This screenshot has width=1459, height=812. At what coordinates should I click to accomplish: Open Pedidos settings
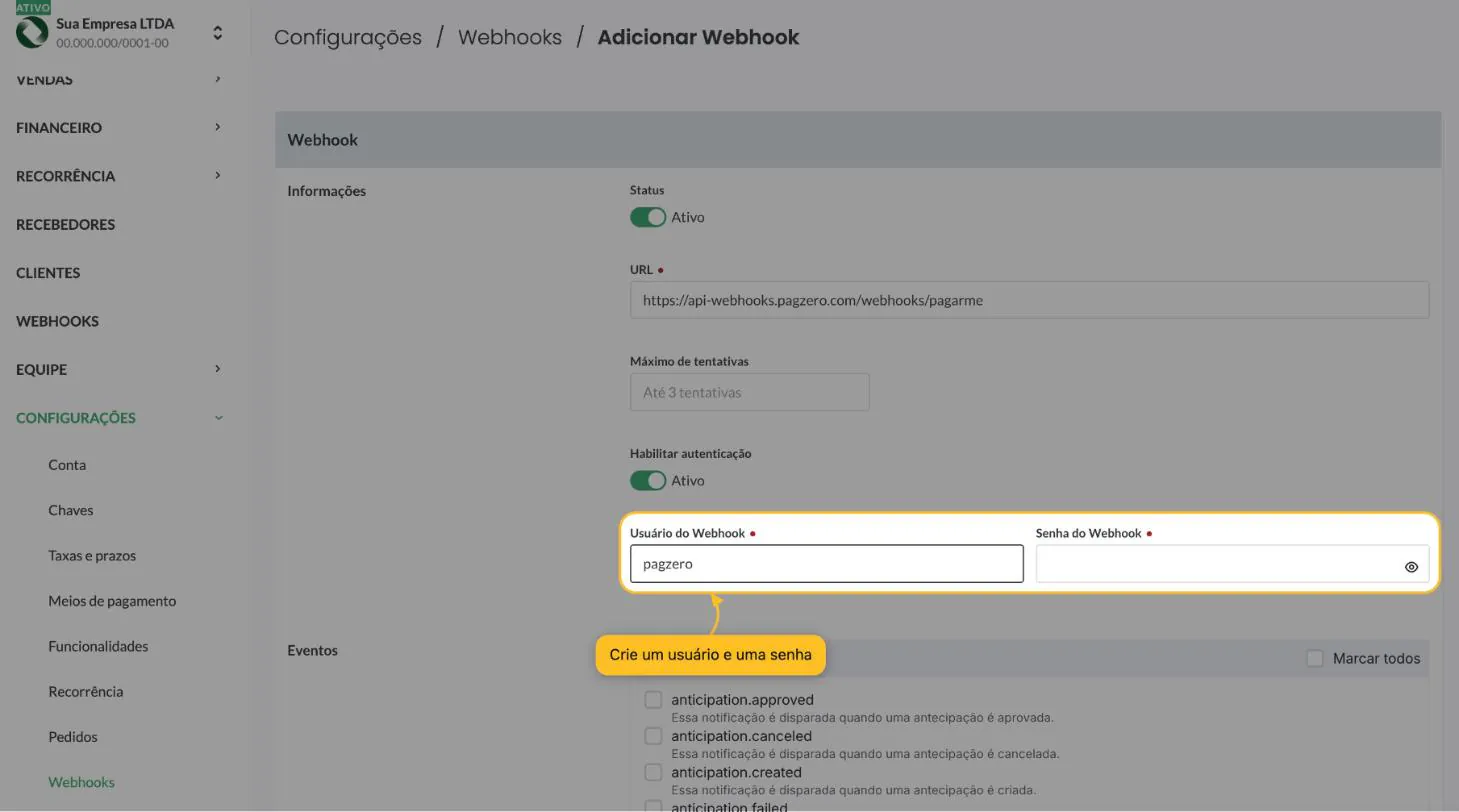click(x=73, y=737)
